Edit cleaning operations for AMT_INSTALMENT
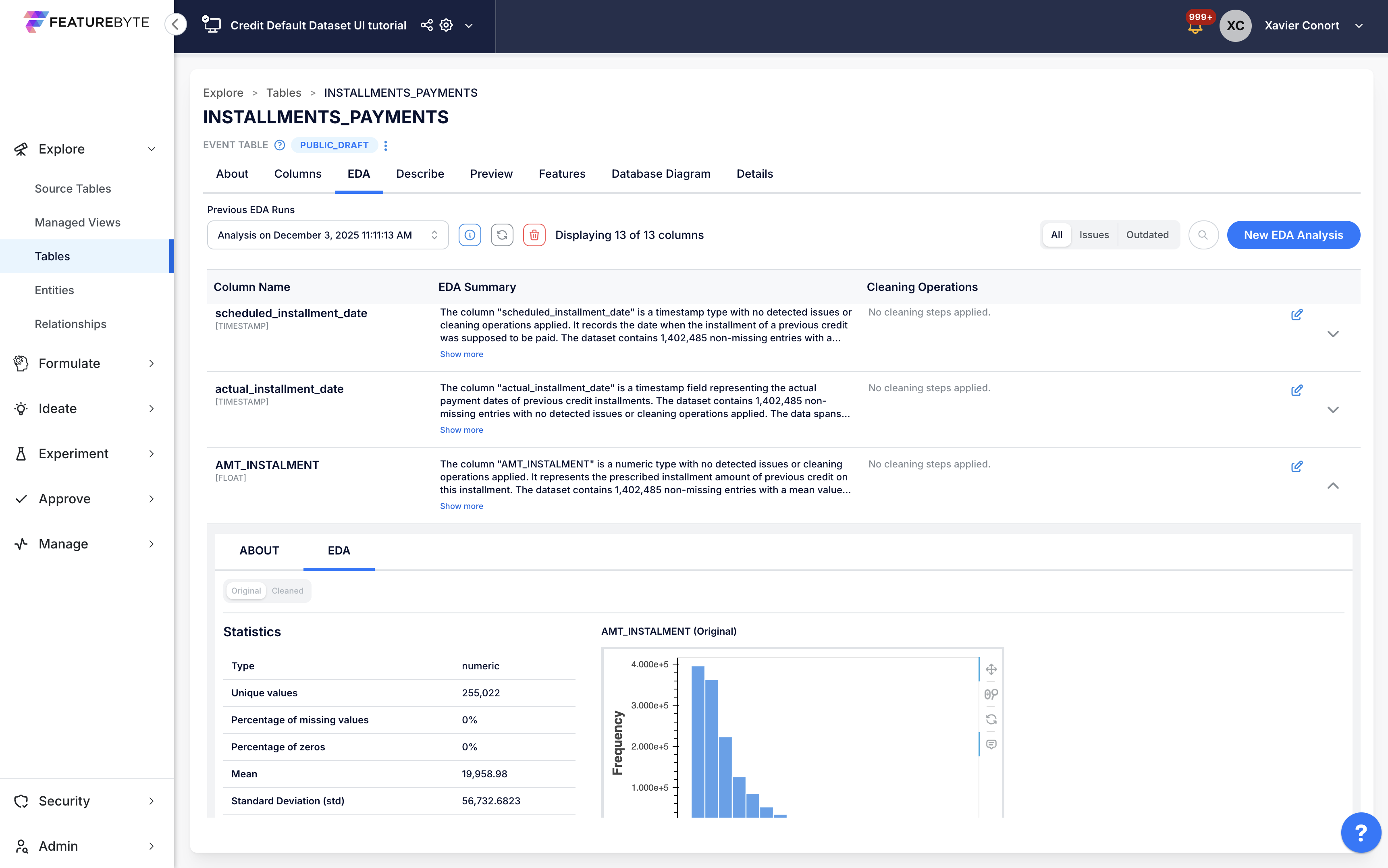 1296,466
